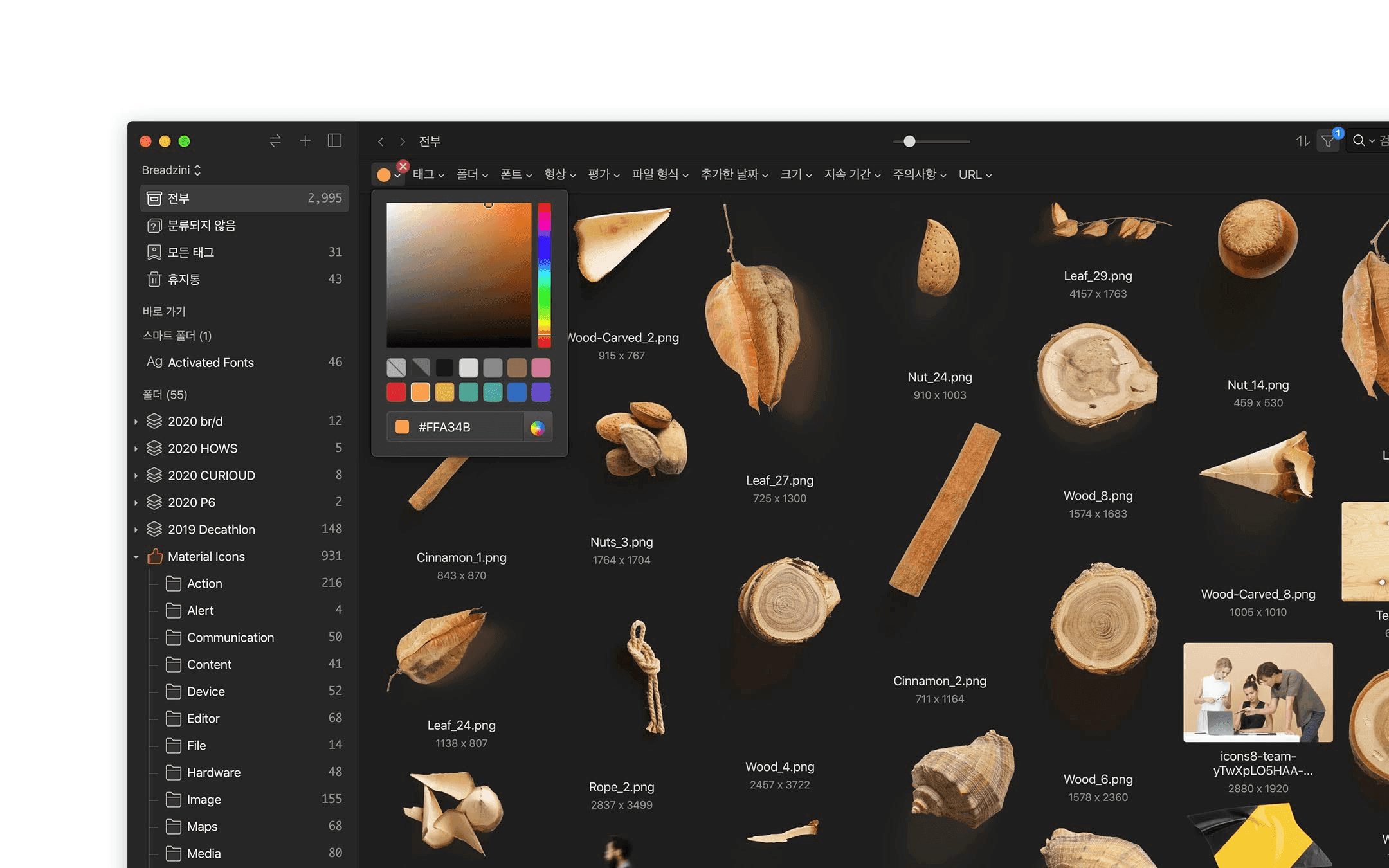
Task: Click the 분류되지 않음 icon
Action: click(x=154, y=225)
